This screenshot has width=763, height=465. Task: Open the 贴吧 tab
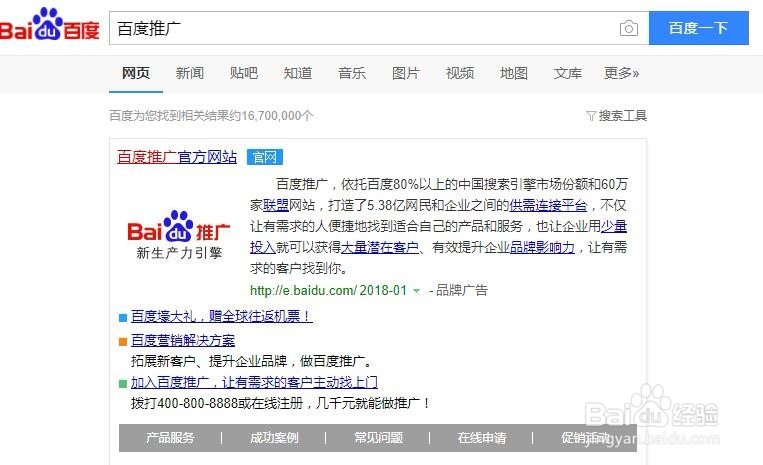tap(244, 73)
